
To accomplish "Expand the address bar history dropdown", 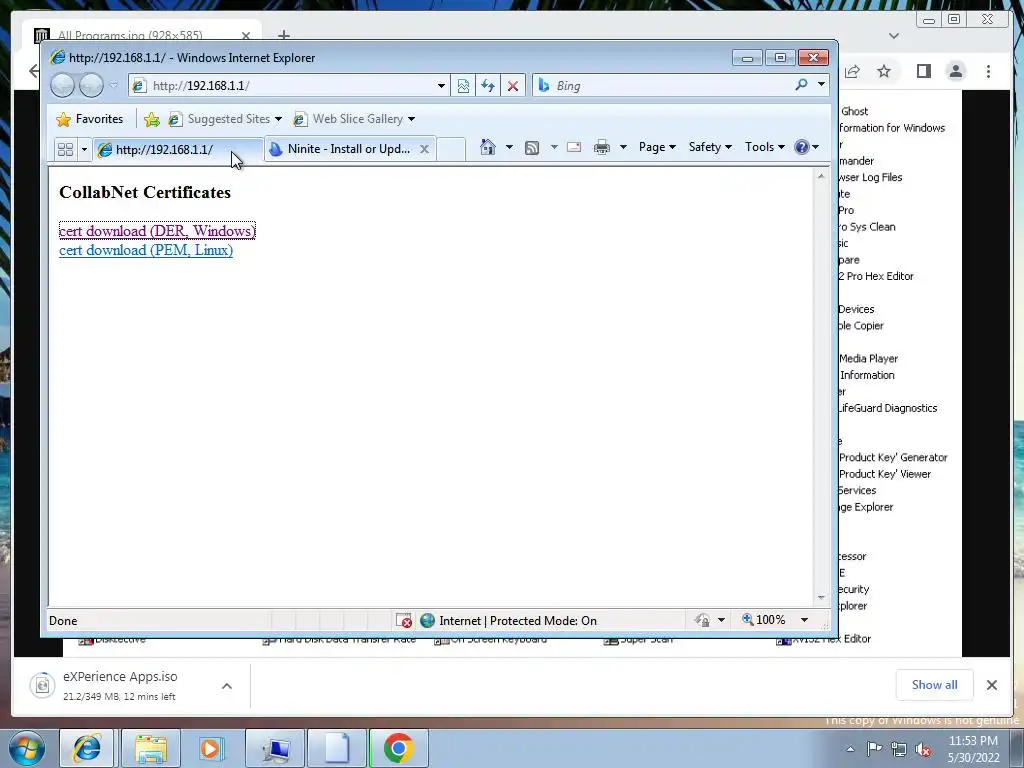I will click(441, 86).
